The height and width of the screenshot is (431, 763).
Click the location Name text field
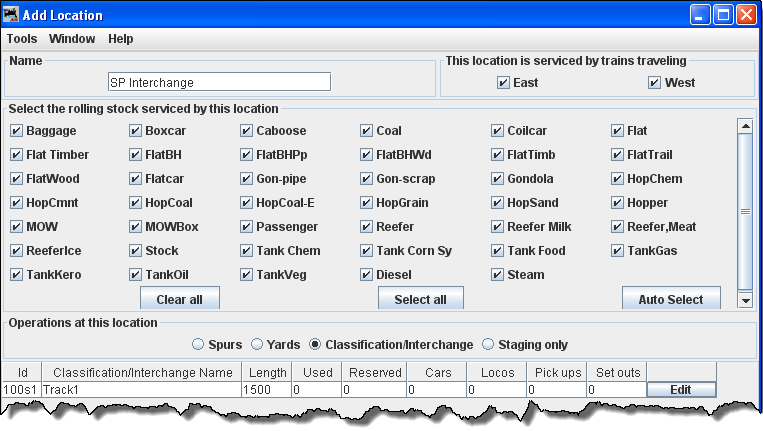coord(218,82)
